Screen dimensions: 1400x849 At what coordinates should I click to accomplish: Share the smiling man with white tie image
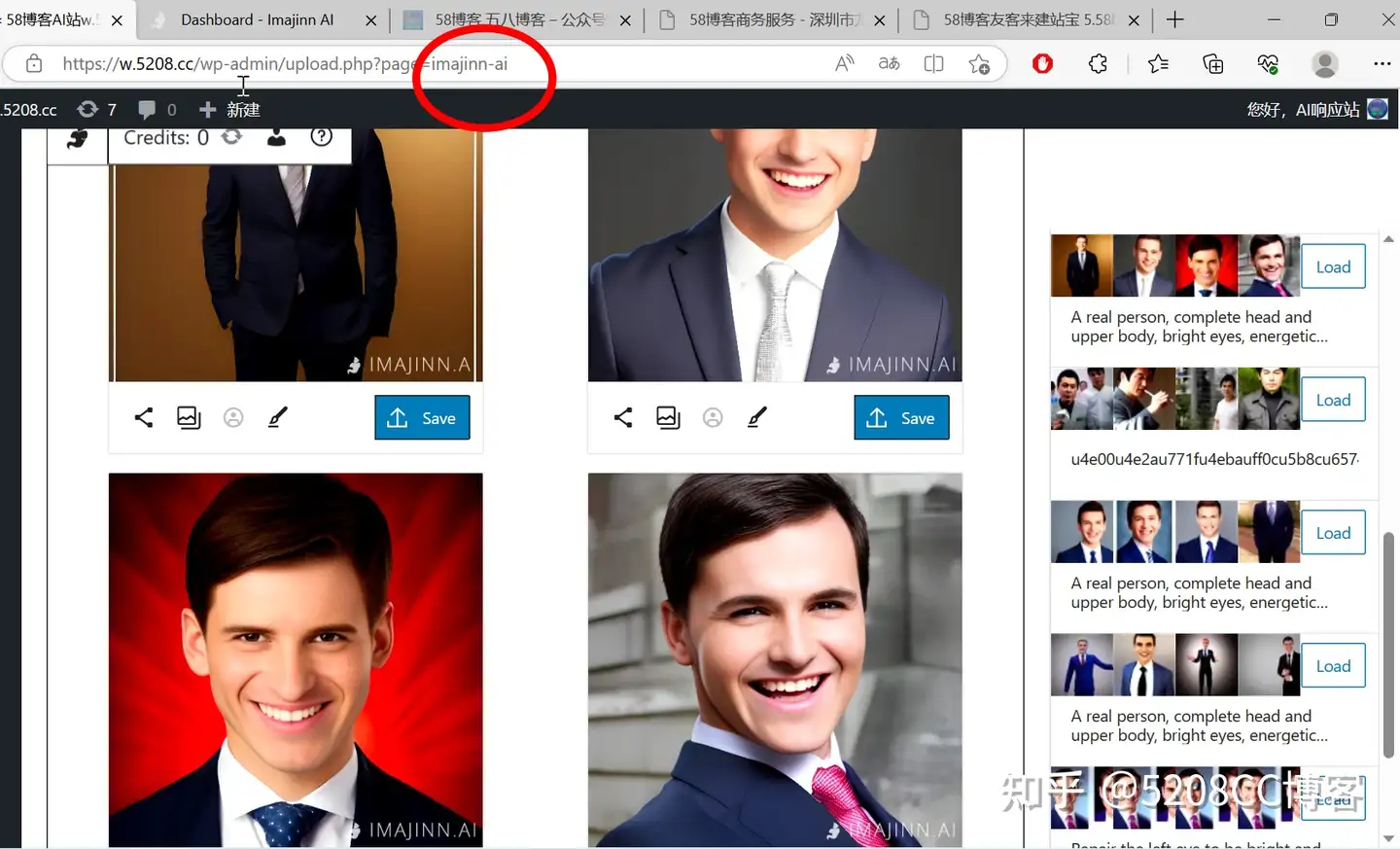[623, 417]
